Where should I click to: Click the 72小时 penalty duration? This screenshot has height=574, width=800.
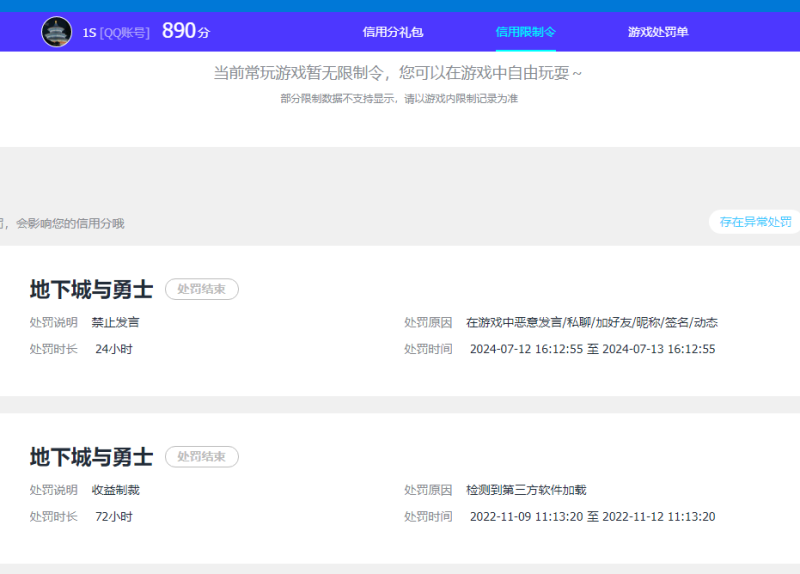[x=114, y=517]
